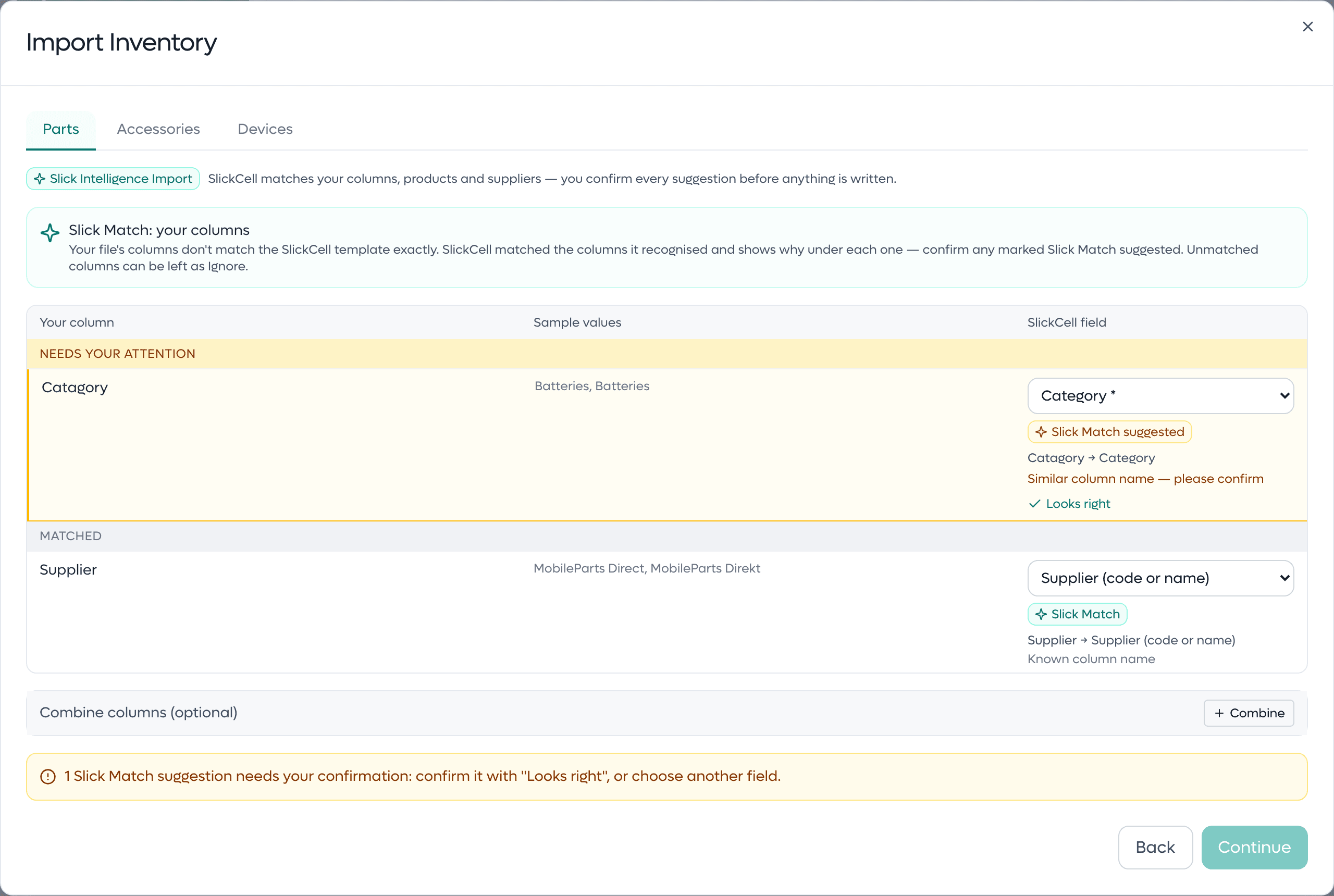Open the Devices tab
The height and width of the screenshot is (896, 1334).
point(265,129)
